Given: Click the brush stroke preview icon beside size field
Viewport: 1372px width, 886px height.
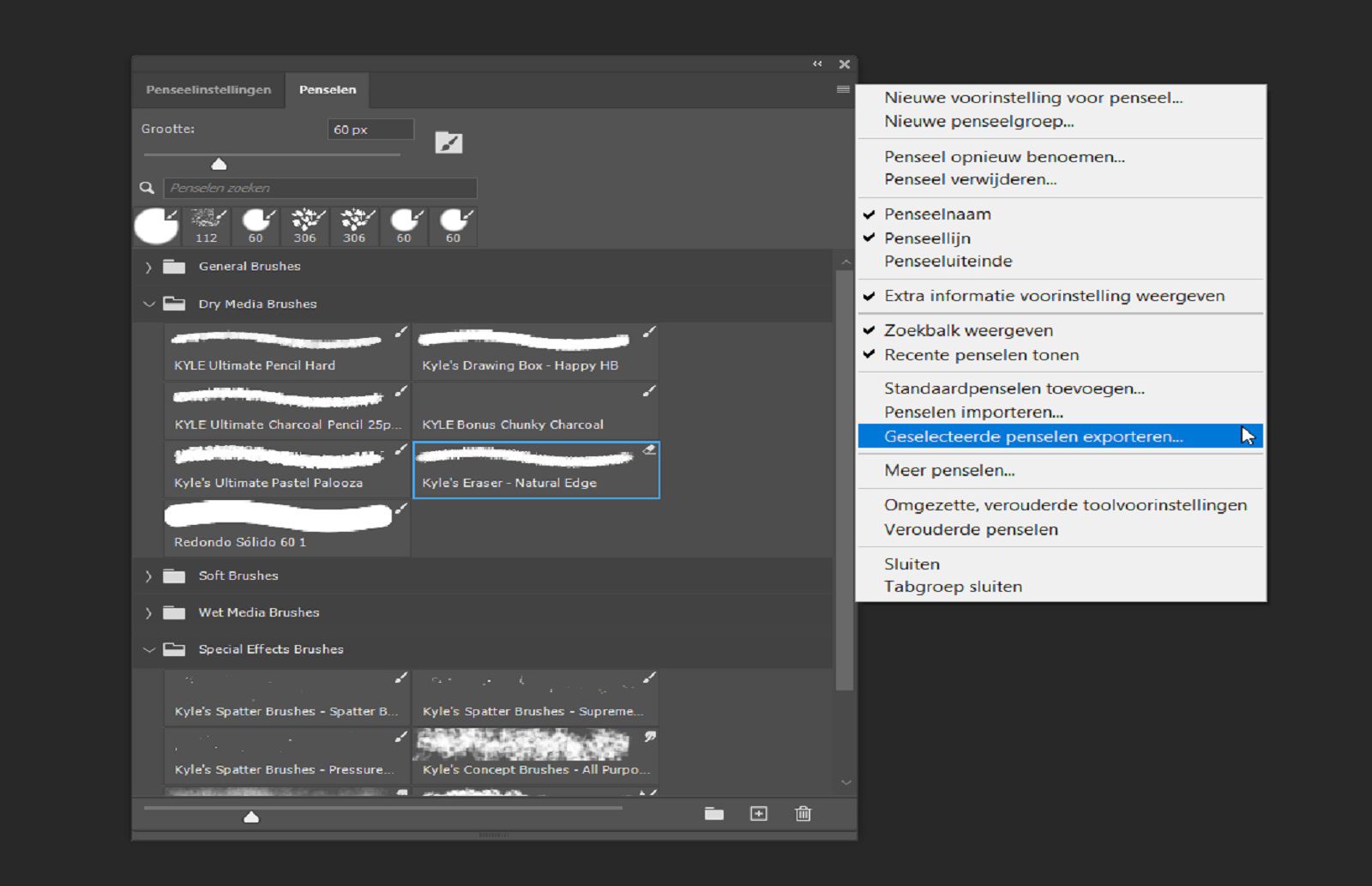Looking at the screenshot, I should tap(449, 142).
